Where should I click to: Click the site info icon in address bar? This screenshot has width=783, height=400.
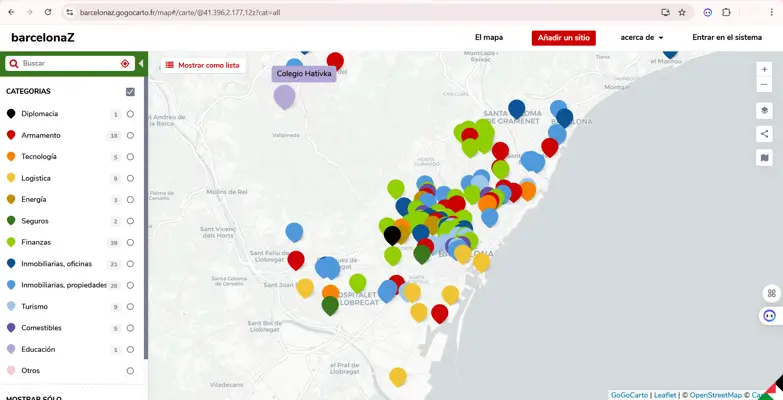[70, 12]
